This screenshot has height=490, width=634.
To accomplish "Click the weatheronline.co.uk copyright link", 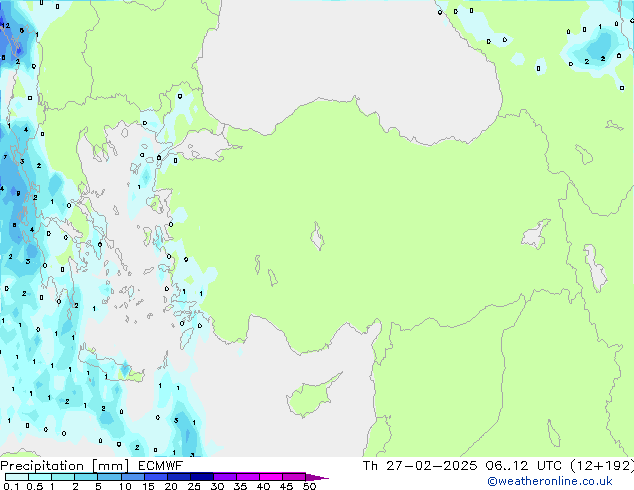I will coord(550,481).
